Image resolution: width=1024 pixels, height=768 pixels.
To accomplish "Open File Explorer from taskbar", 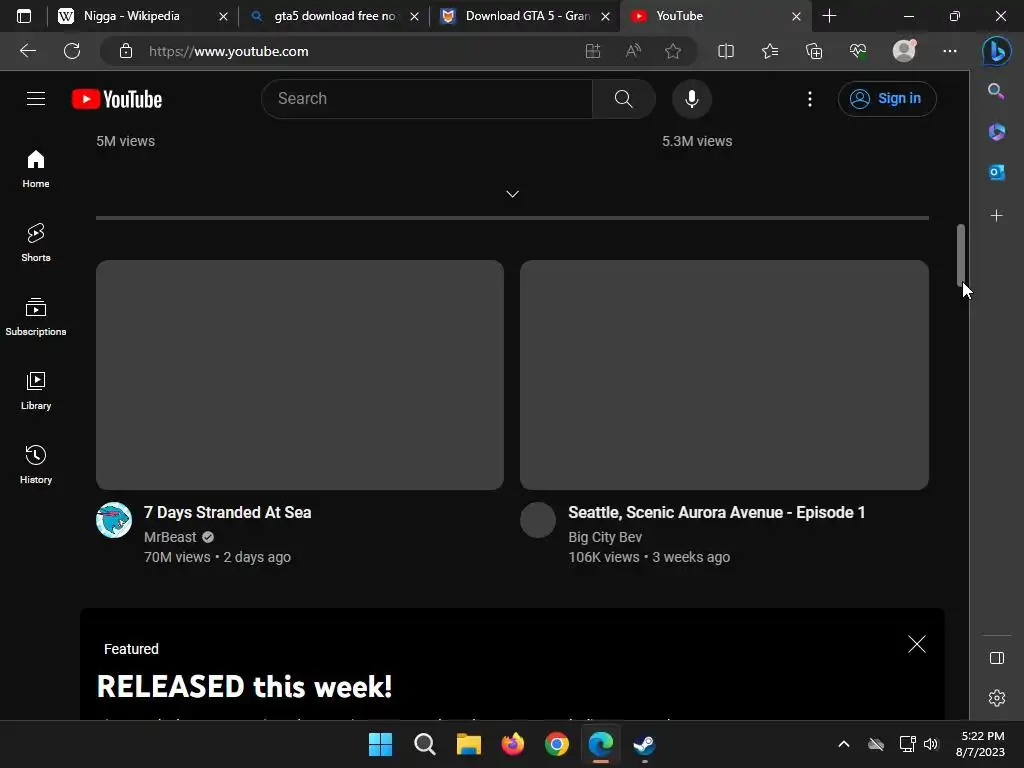I will [468, 744].
